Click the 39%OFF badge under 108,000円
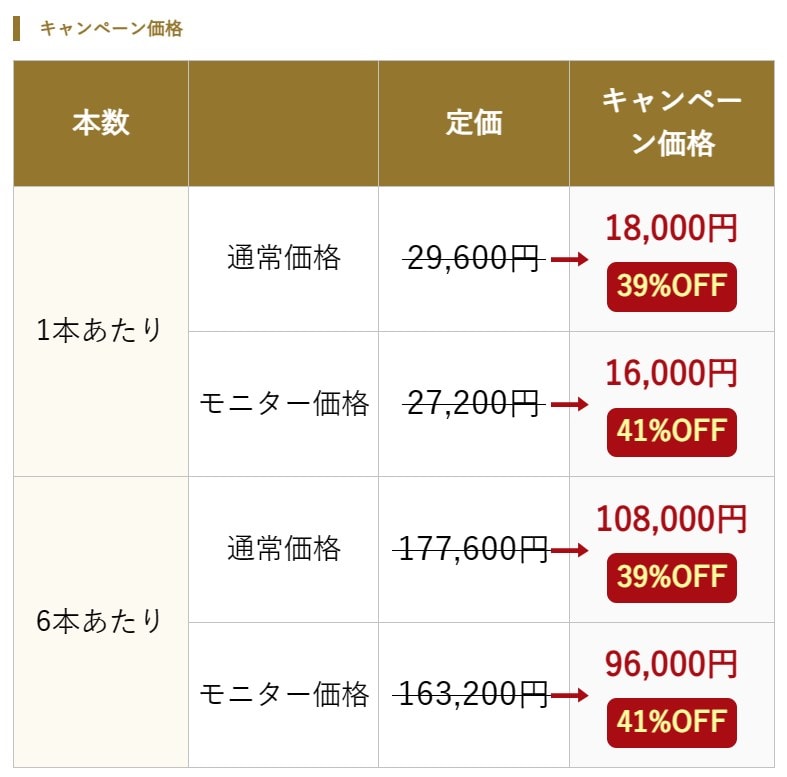Image resolution: width=787 pixels, height=777 pixels. click(672, 578)
